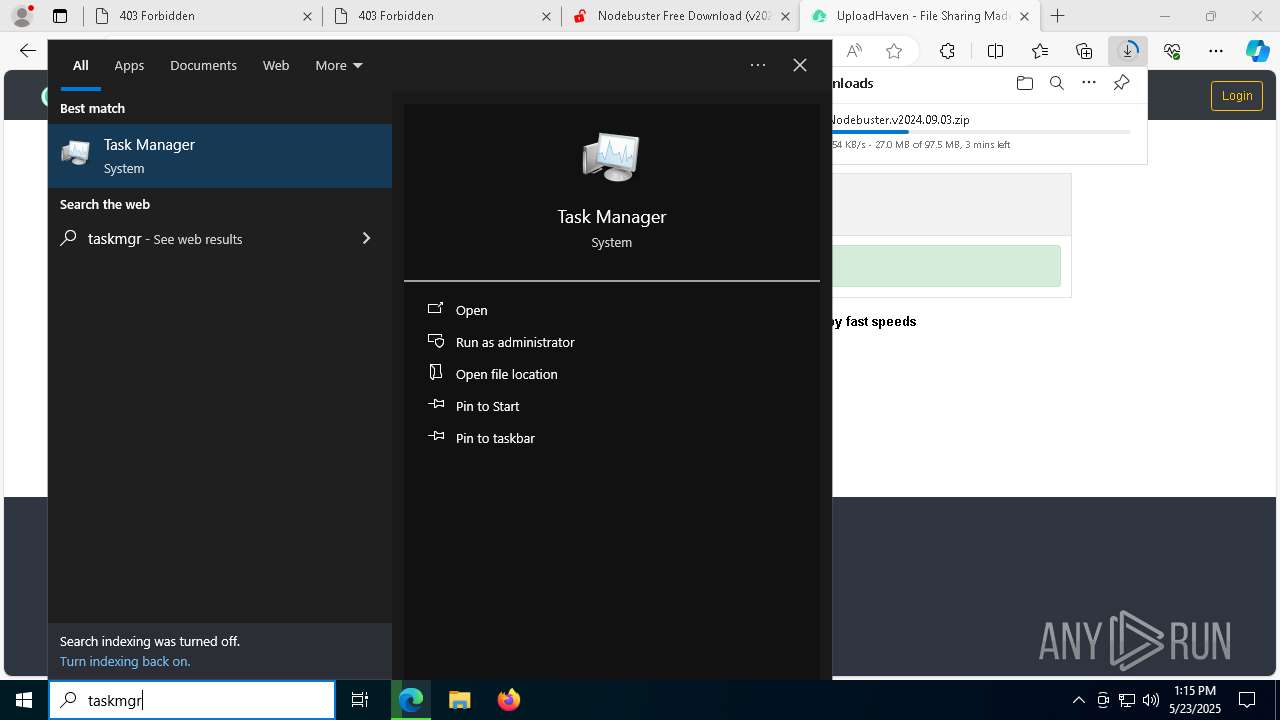Image resolution: width=1280 pixels, height=720 pixels.
Task: Close the Windows search panel
Action: (800, 65)
